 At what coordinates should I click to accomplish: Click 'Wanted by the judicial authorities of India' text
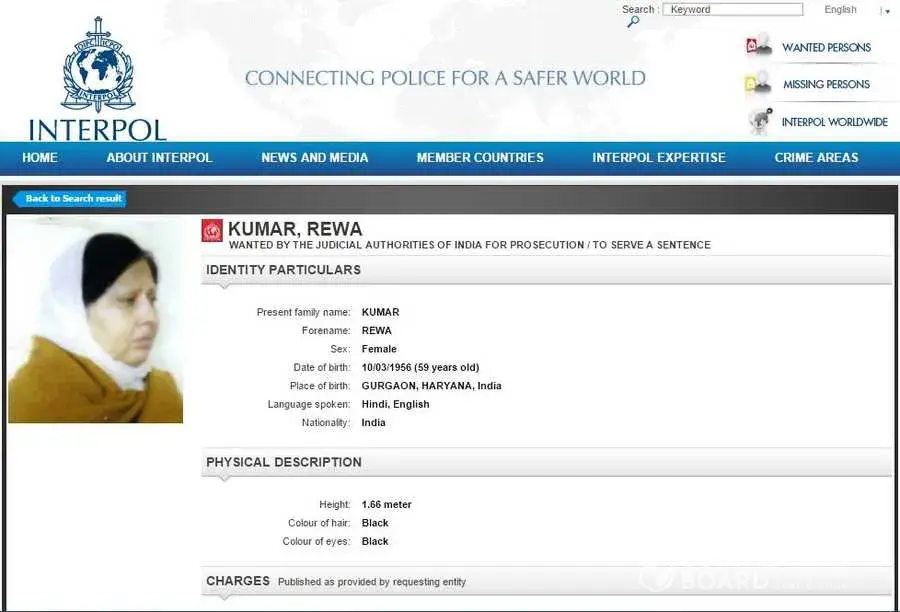[470, 245]
